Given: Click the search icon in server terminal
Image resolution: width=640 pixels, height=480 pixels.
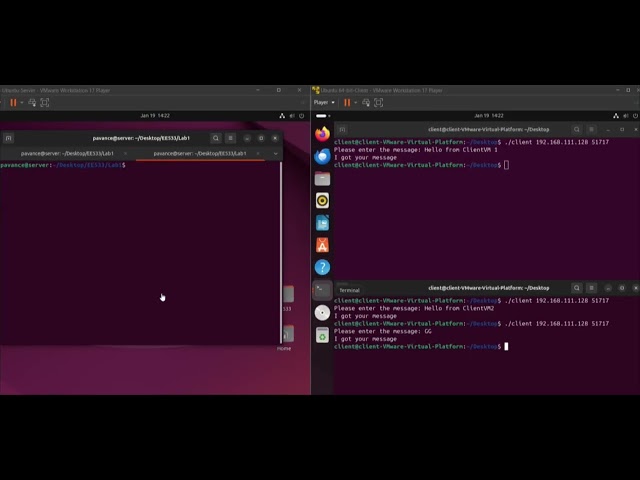Looking at the screenshot, I should pos(215,138).
